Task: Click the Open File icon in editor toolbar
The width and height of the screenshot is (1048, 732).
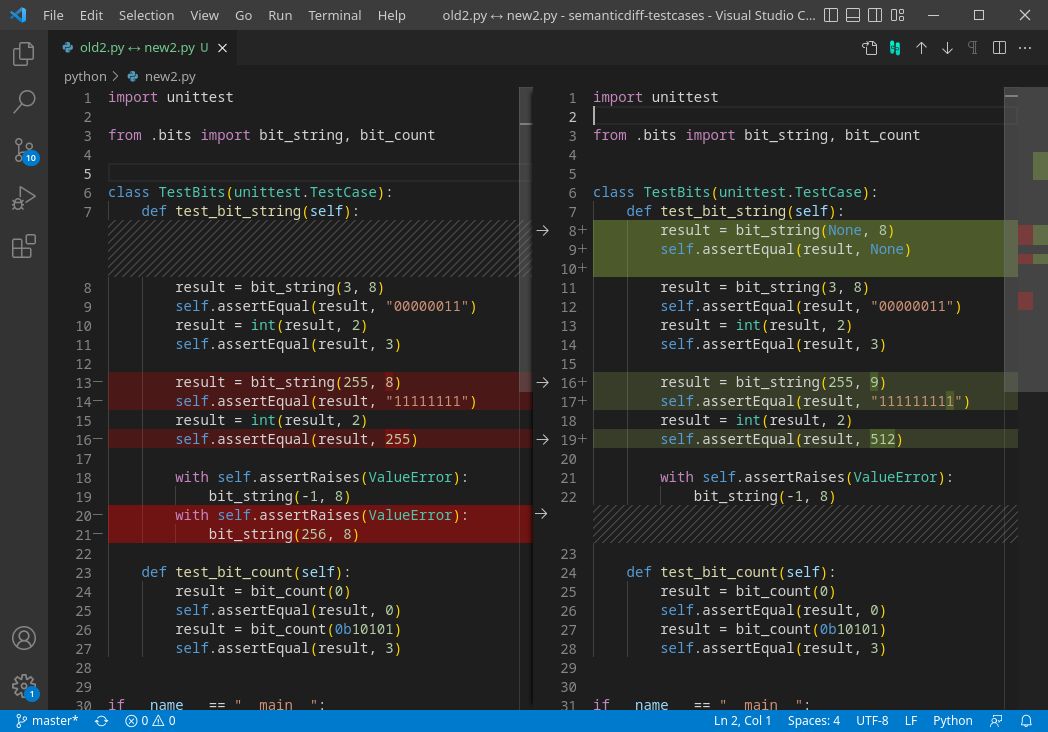Action: (x=869, y=48)
